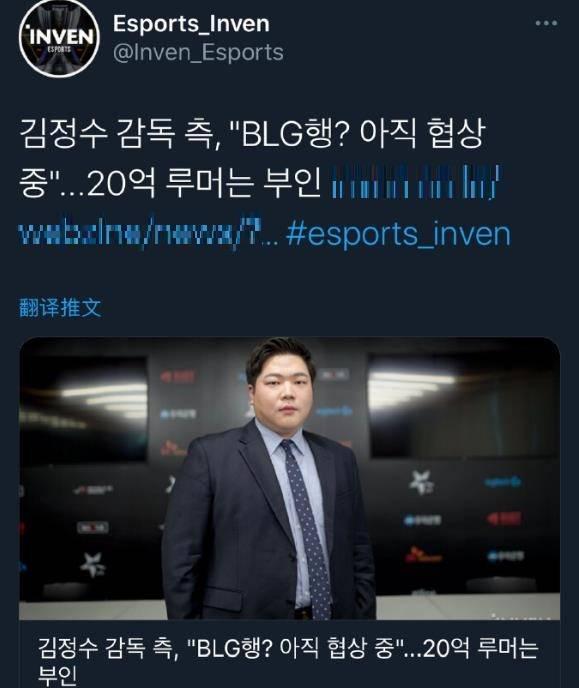This screenshot has width=579, height=688.
Task: Click 翻译推文 to translate the tweet
Action: point(61,308)
